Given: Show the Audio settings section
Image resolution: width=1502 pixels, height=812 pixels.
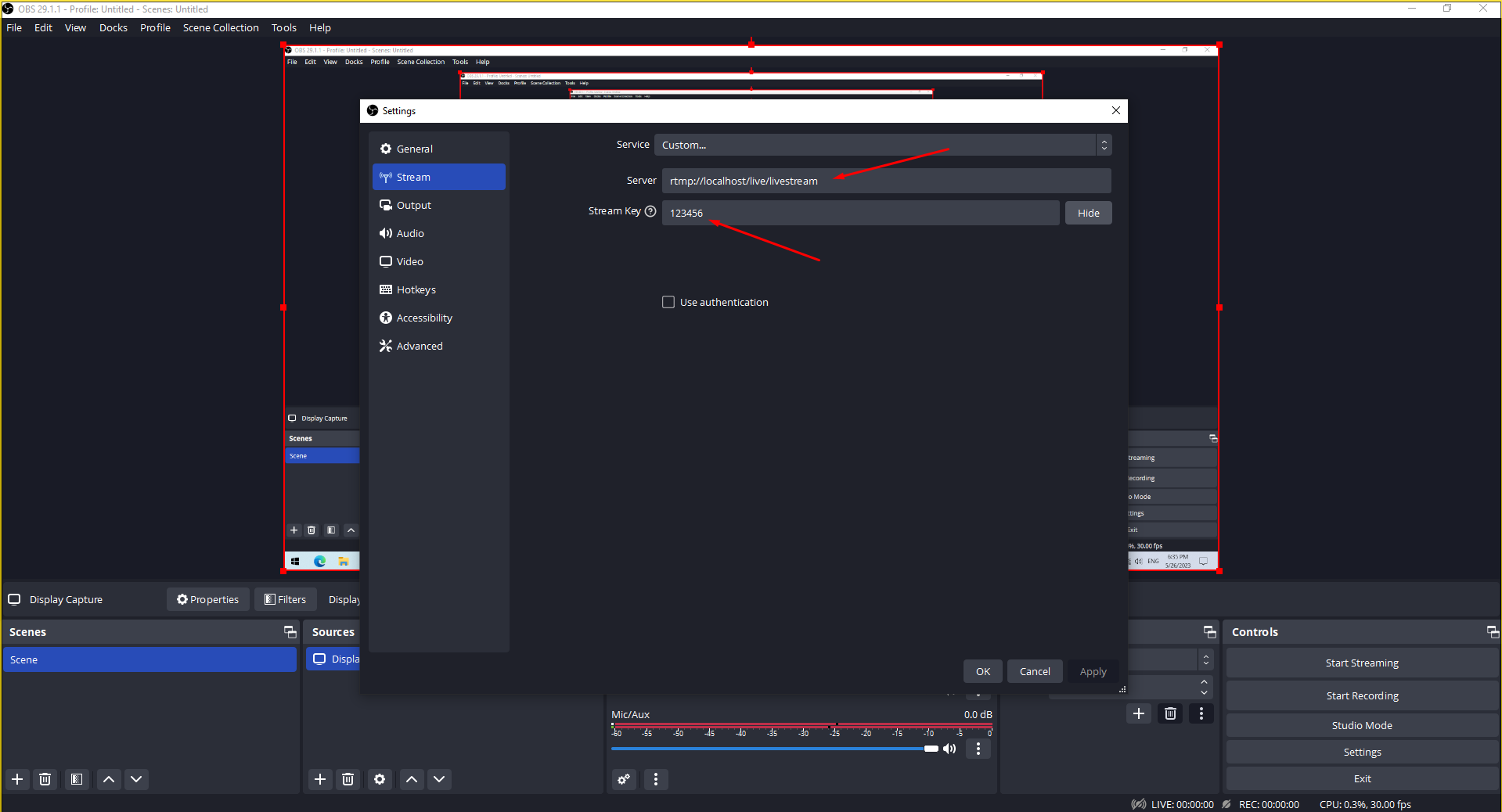Looking at the screenshot, I should coord(439,233).
